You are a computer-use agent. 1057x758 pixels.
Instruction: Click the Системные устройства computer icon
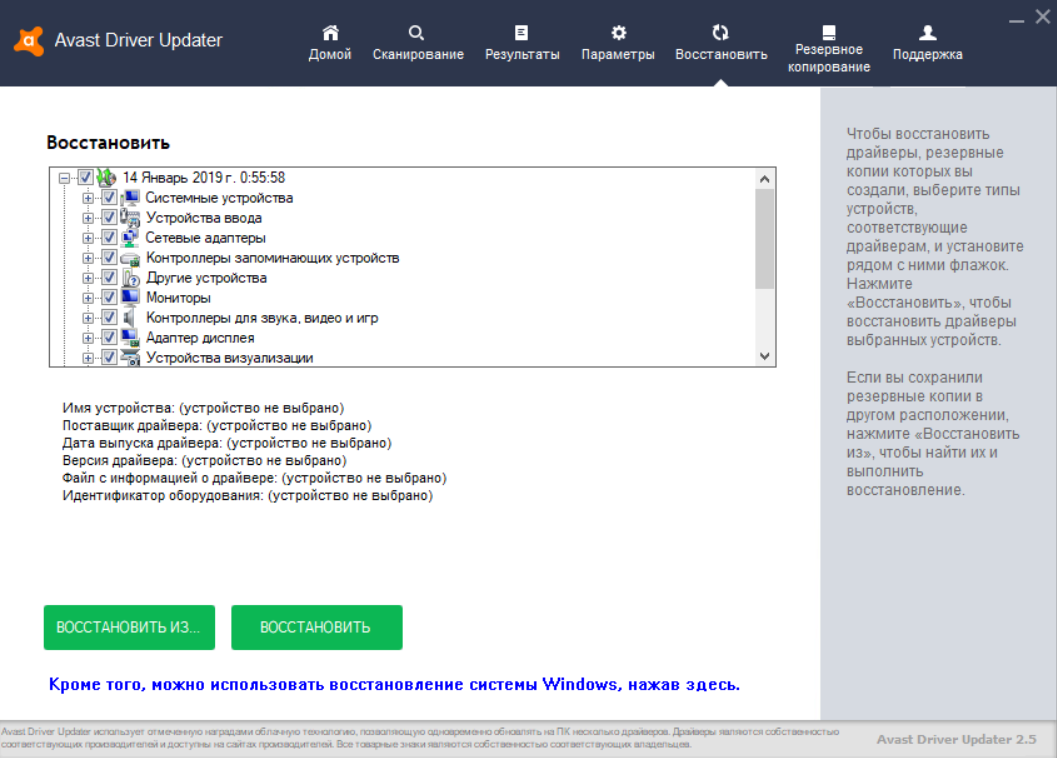(x=130, y=198)
